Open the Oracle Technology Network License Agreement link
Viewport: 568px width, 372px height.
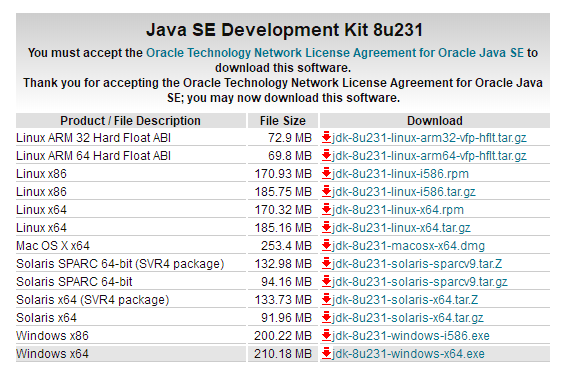pyautogui.click(x=335, y=53)
